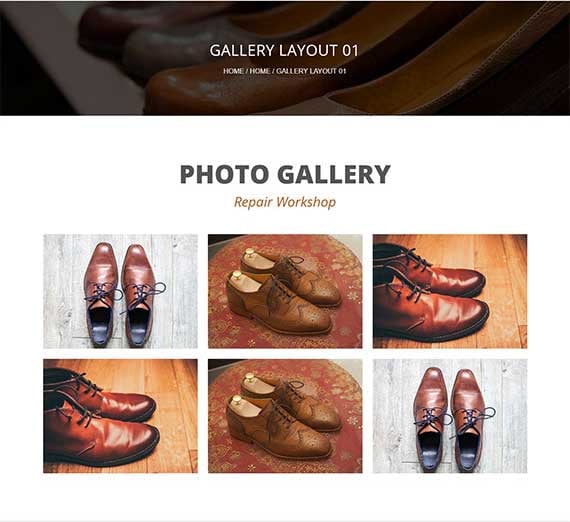Image resolution: width=570 pixels, height=522 pixels.
Task: Enlarge bottom-row brogues on red rug photo
Action: point(285,416)
